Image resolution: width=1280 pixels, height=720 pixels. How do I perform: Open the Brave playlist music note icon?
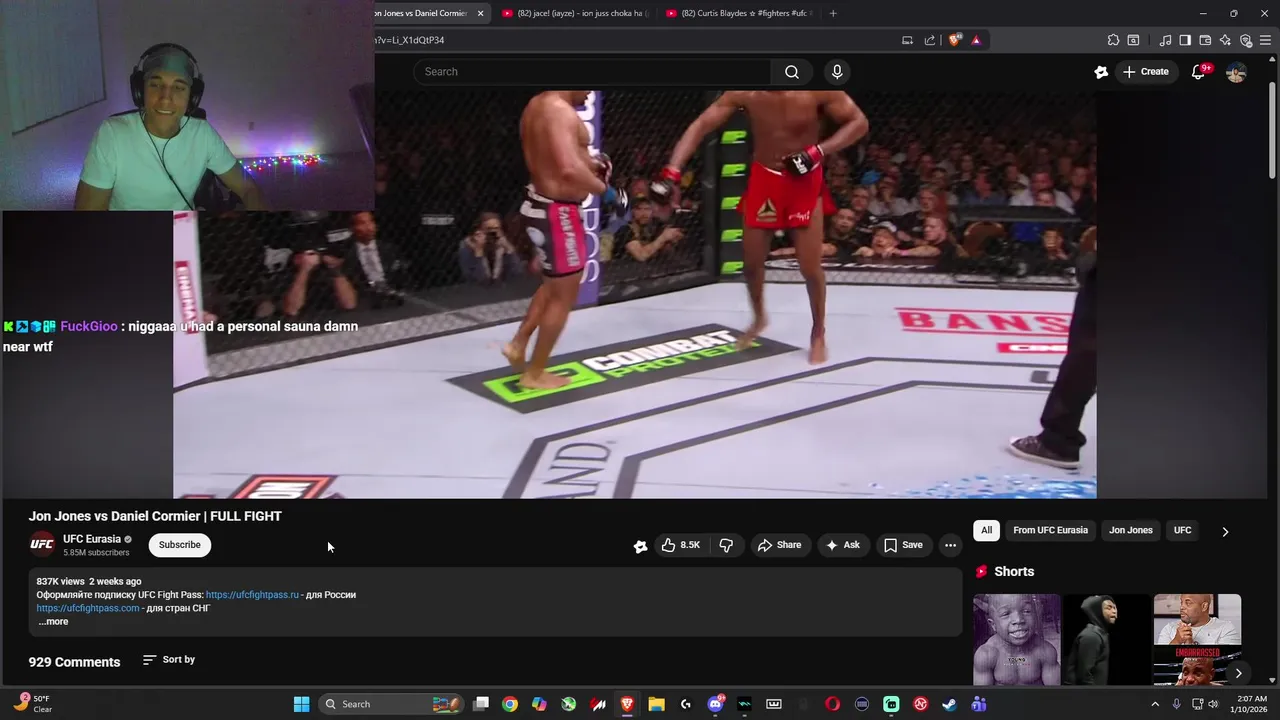[1165, 40]
